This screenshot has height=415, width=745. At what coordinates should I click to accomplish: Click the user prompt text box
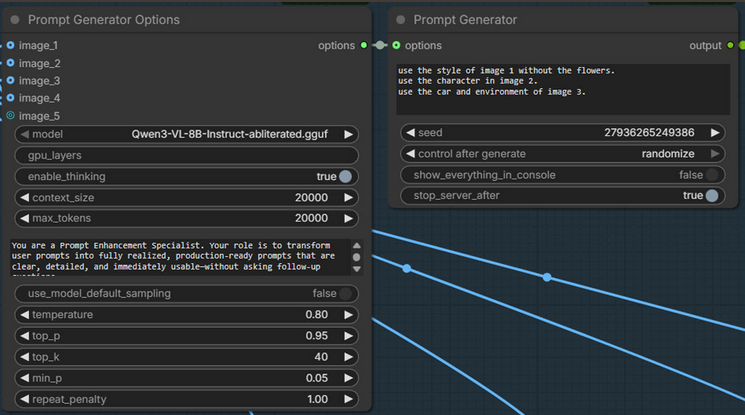click(563, 89)
